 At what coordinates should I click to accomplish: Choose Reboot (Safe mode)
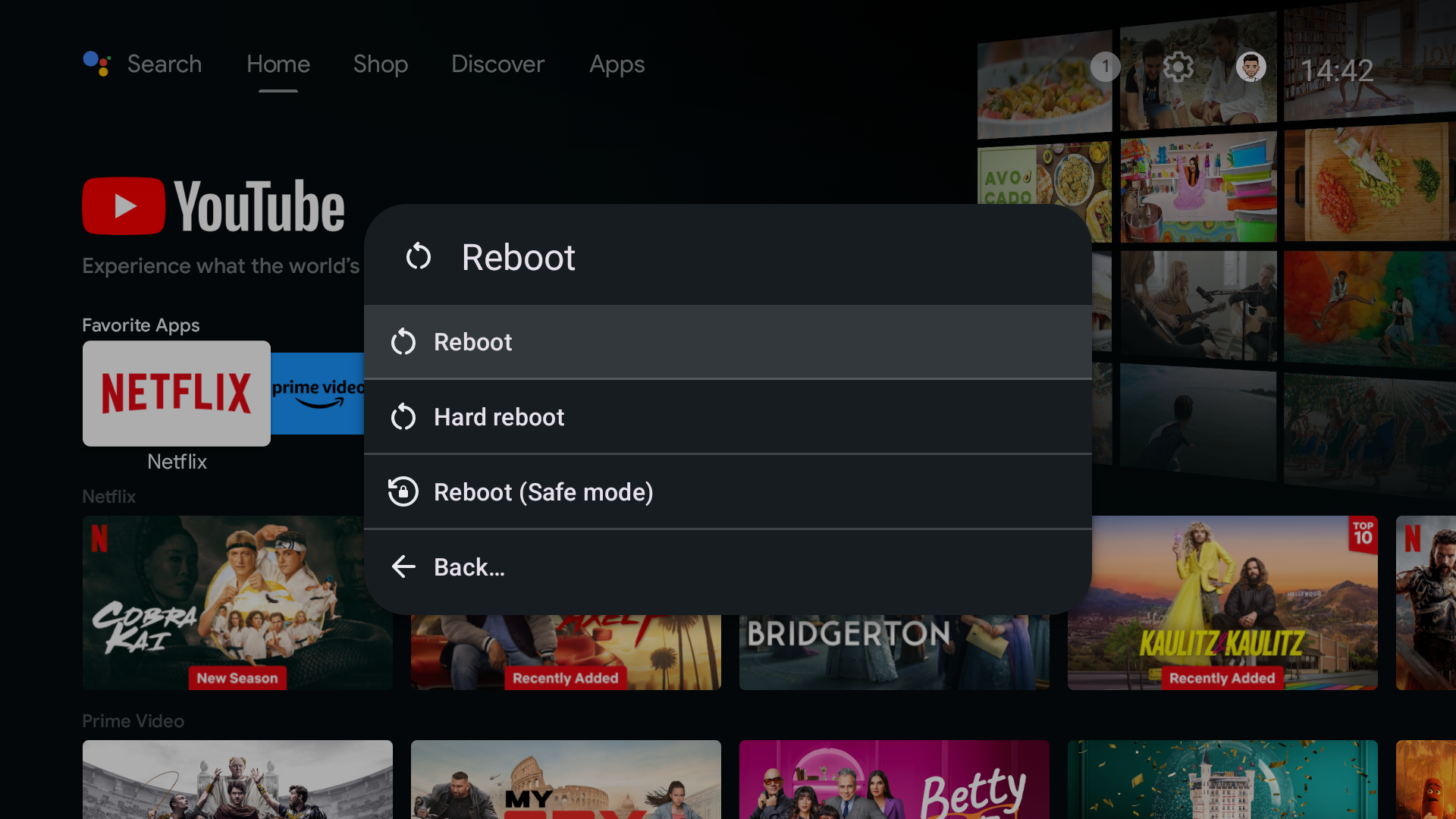728,492
